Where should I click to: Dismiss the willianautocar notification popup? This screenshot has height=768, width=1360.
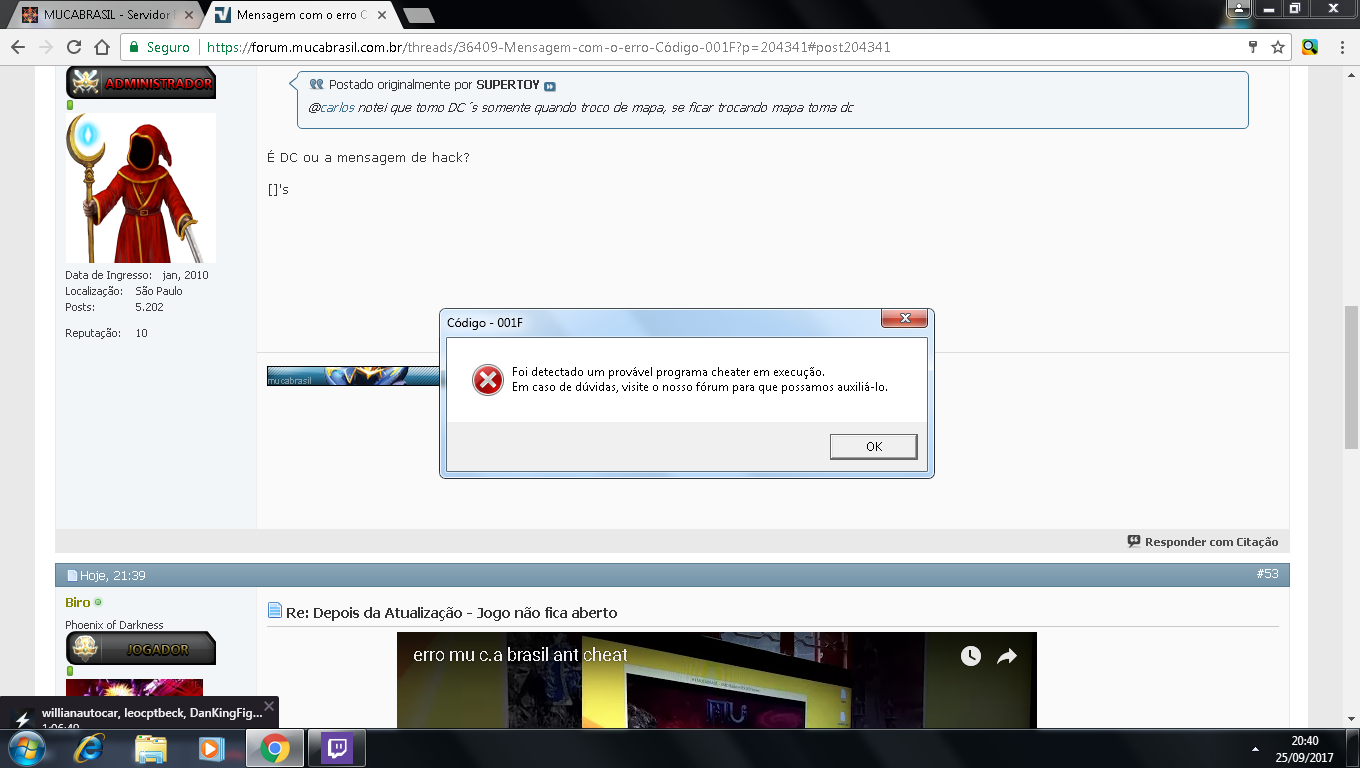pos(268,707)
